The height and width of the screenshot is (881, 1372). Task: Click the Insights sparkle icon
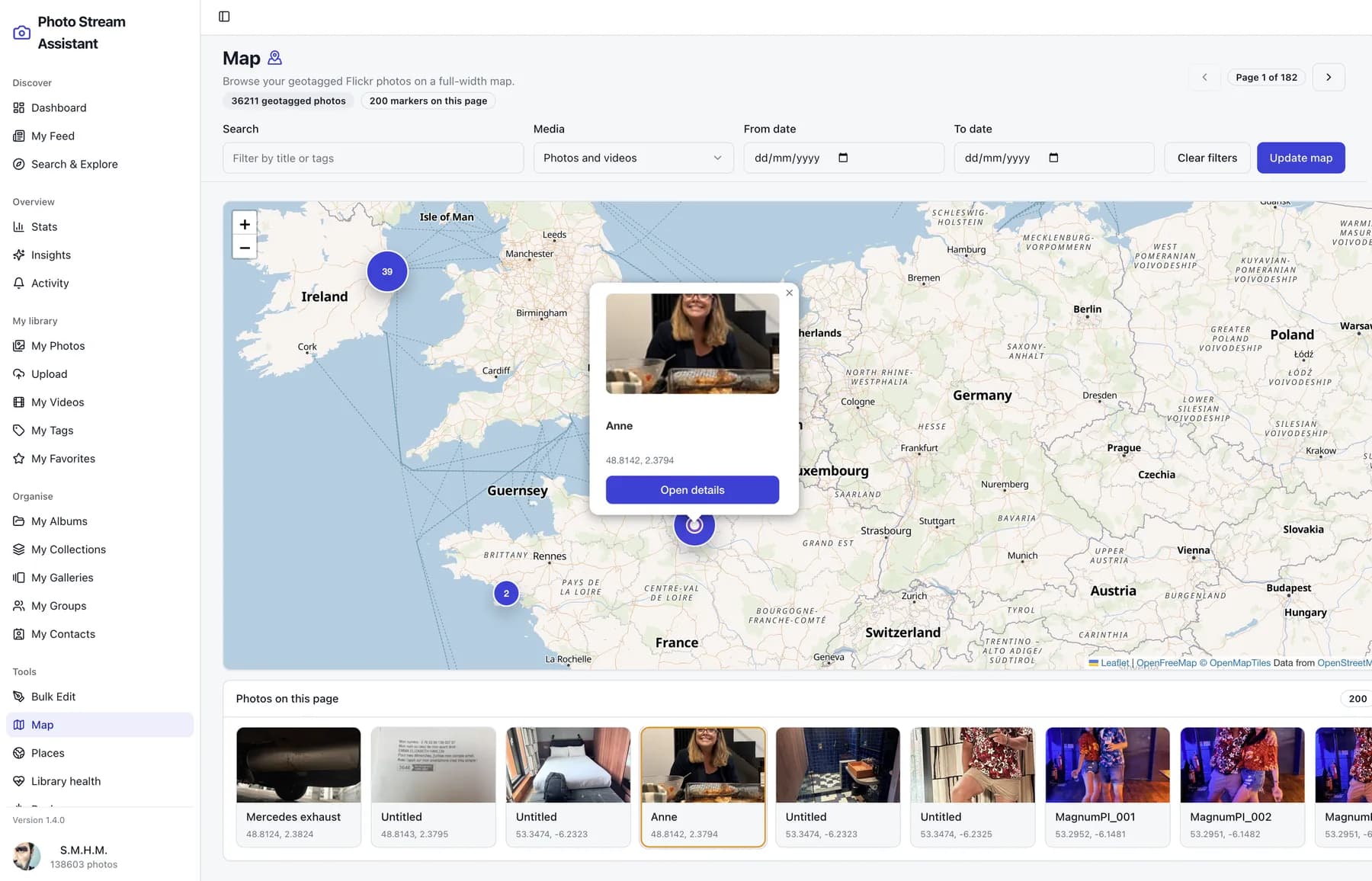19,255
